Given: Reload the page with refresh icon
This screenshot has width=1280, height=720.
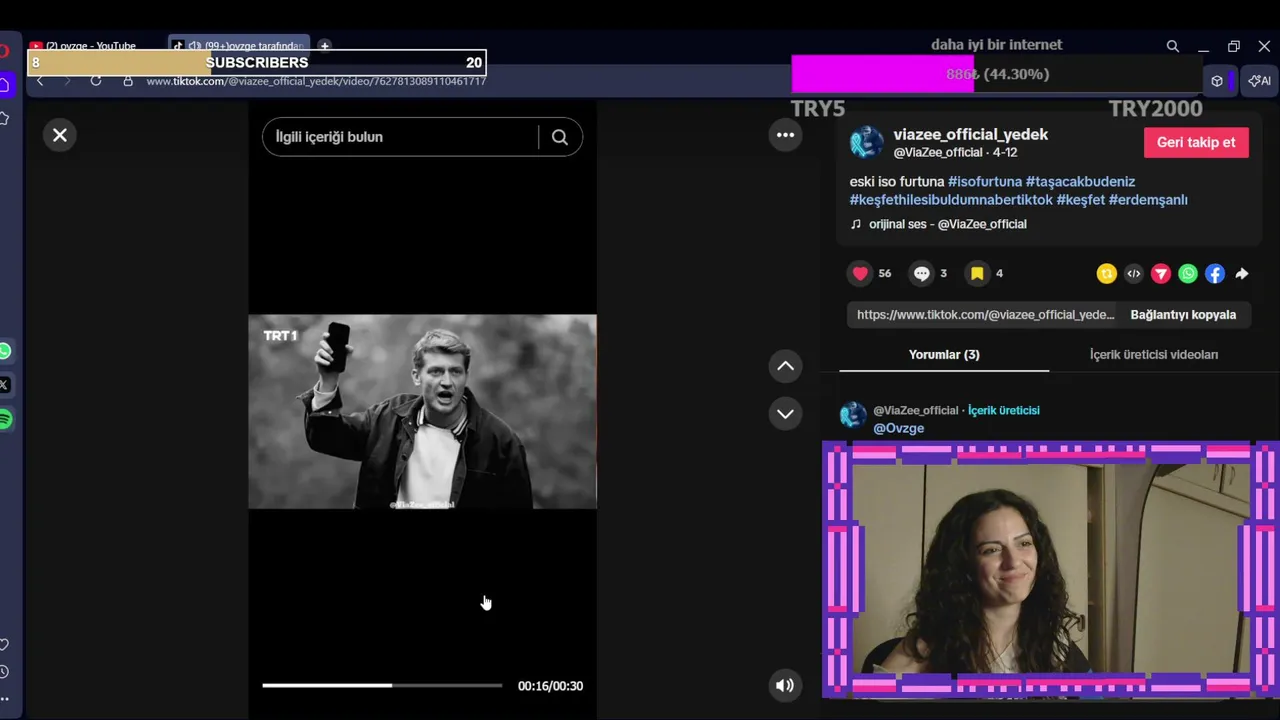Looking at the screenshot, I should click(x=96, y=81).
